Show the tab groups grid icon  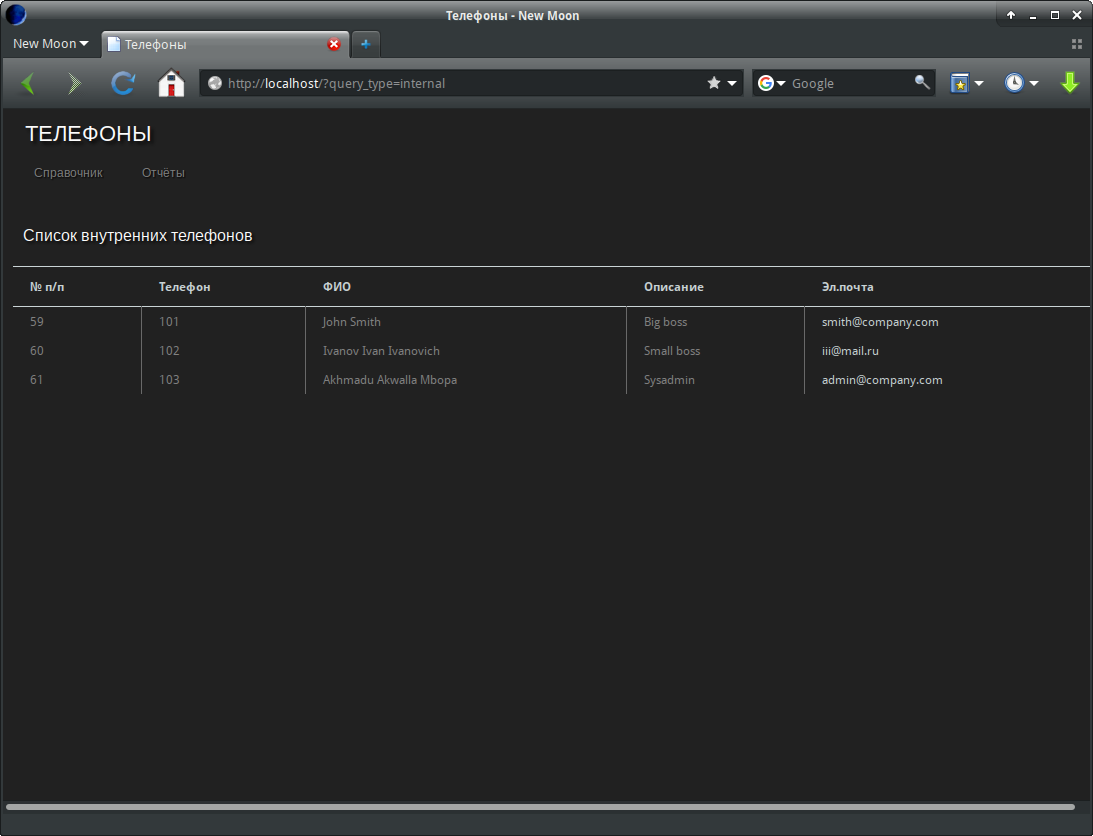point(1076,44)
